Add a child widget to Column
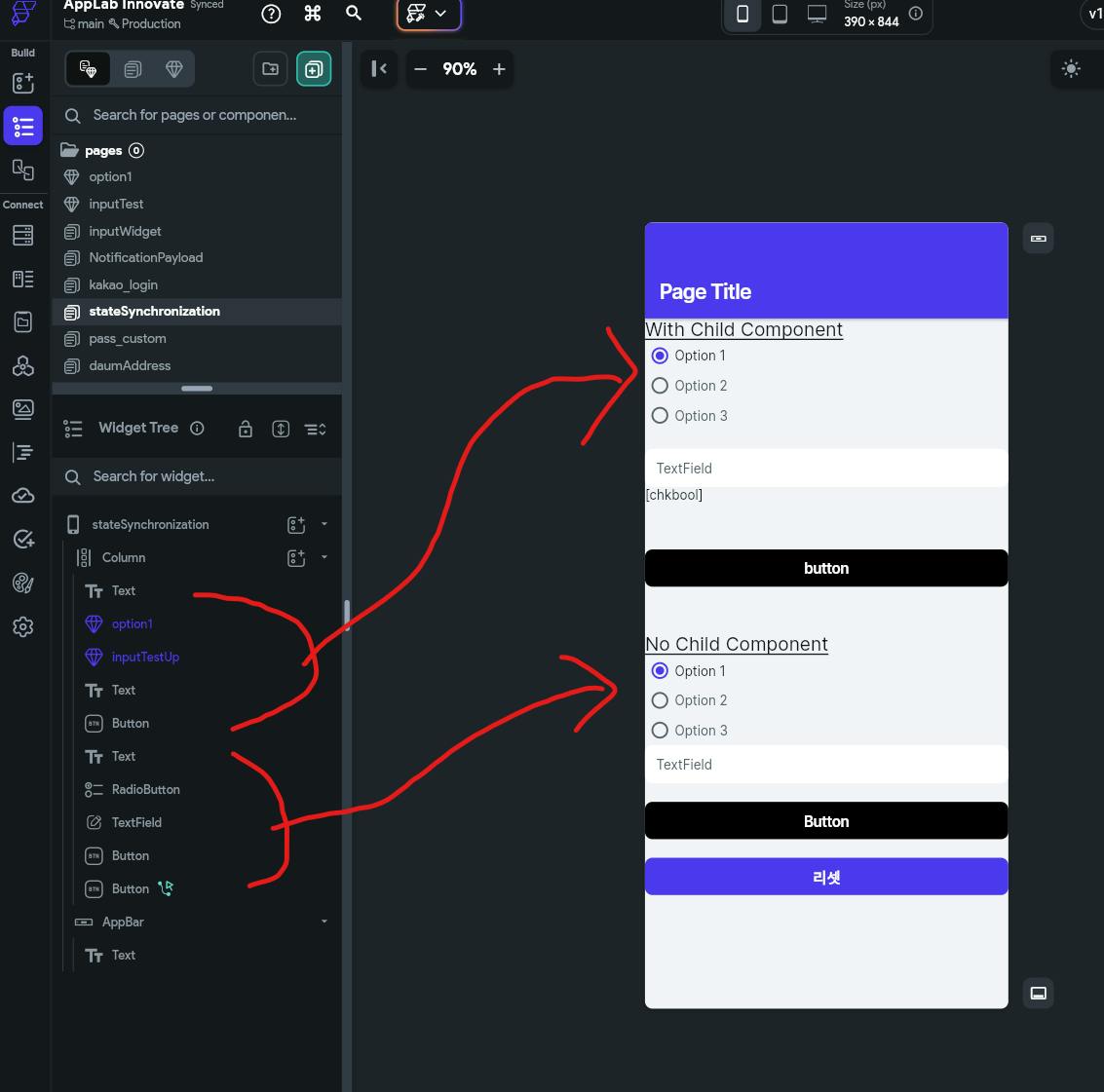The width and height of the screenshot is (1104, 1092). pyautogui.click(x=296, y=557)
